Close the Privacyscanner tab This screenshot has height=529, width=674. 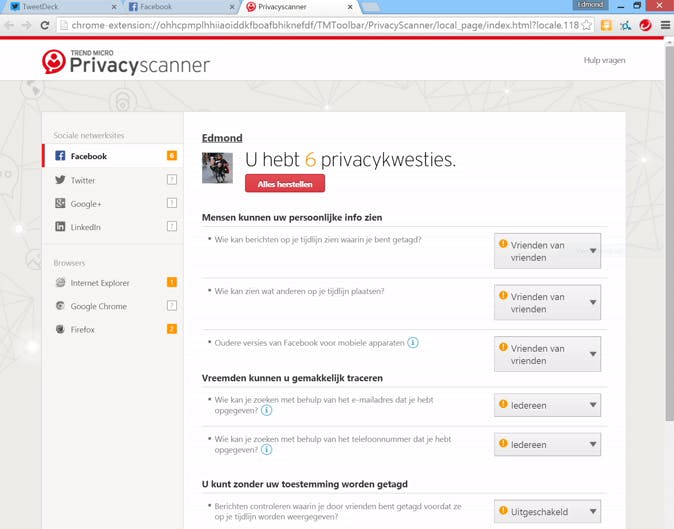[350, 7]
